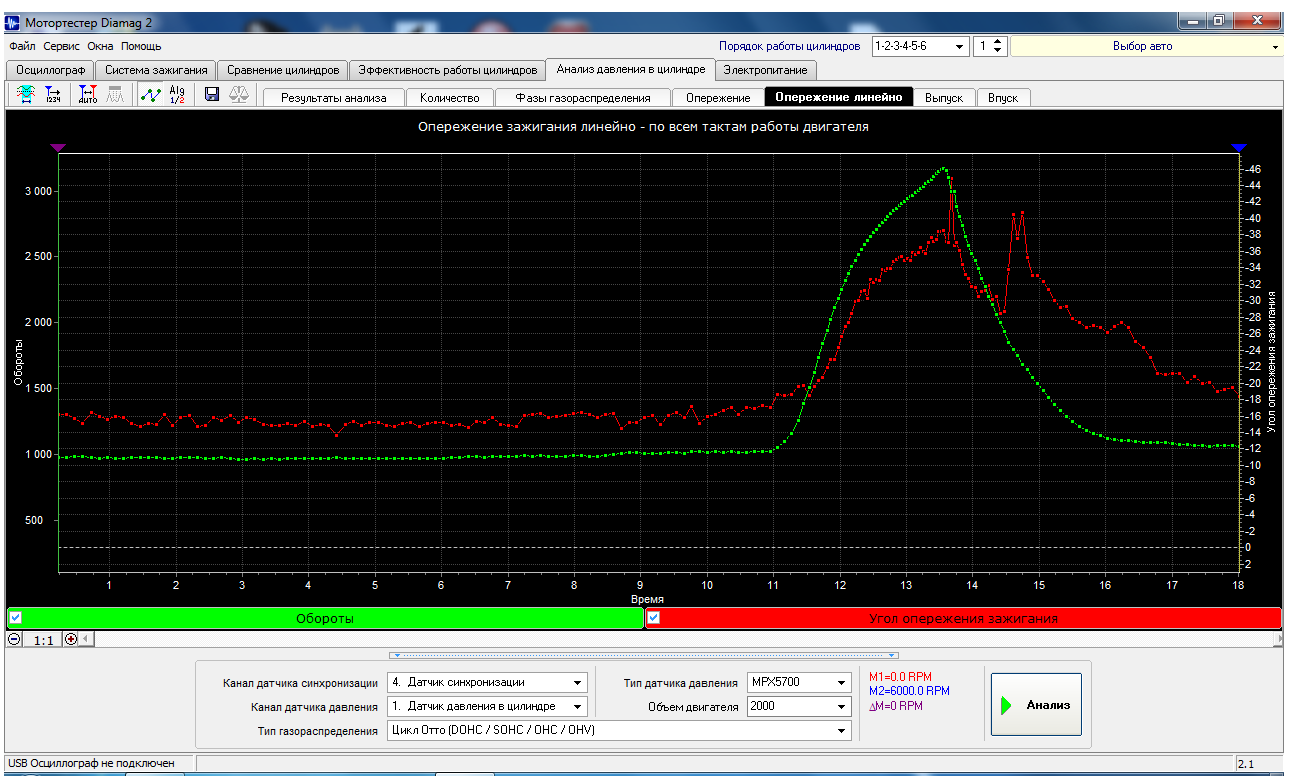Click the zoom in plus icon
The width and height of the screenshot is (1296, 776).
(x=71, y=639)
